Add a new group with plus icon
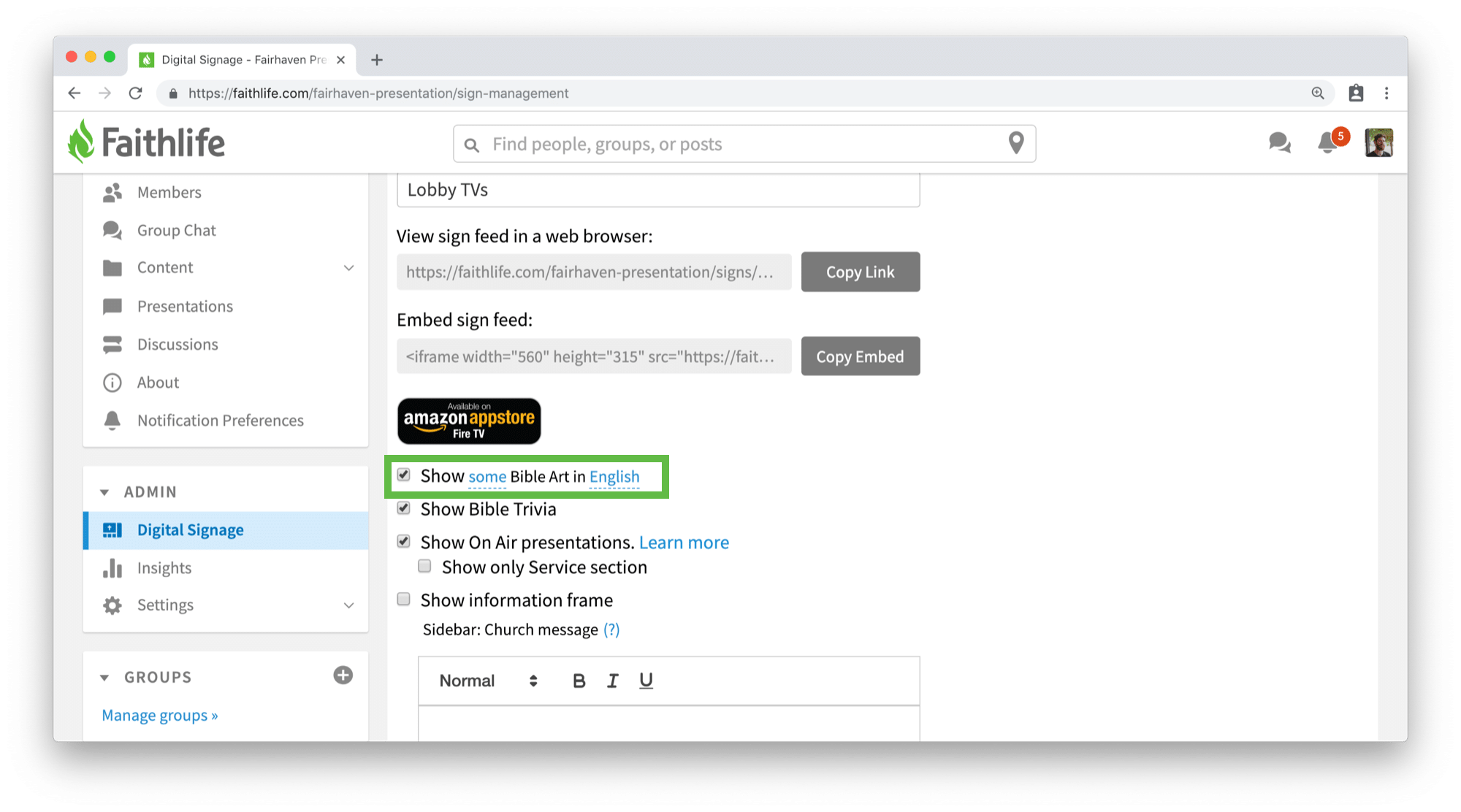This screenshot has width=1461, height=812. click(343, 675)
